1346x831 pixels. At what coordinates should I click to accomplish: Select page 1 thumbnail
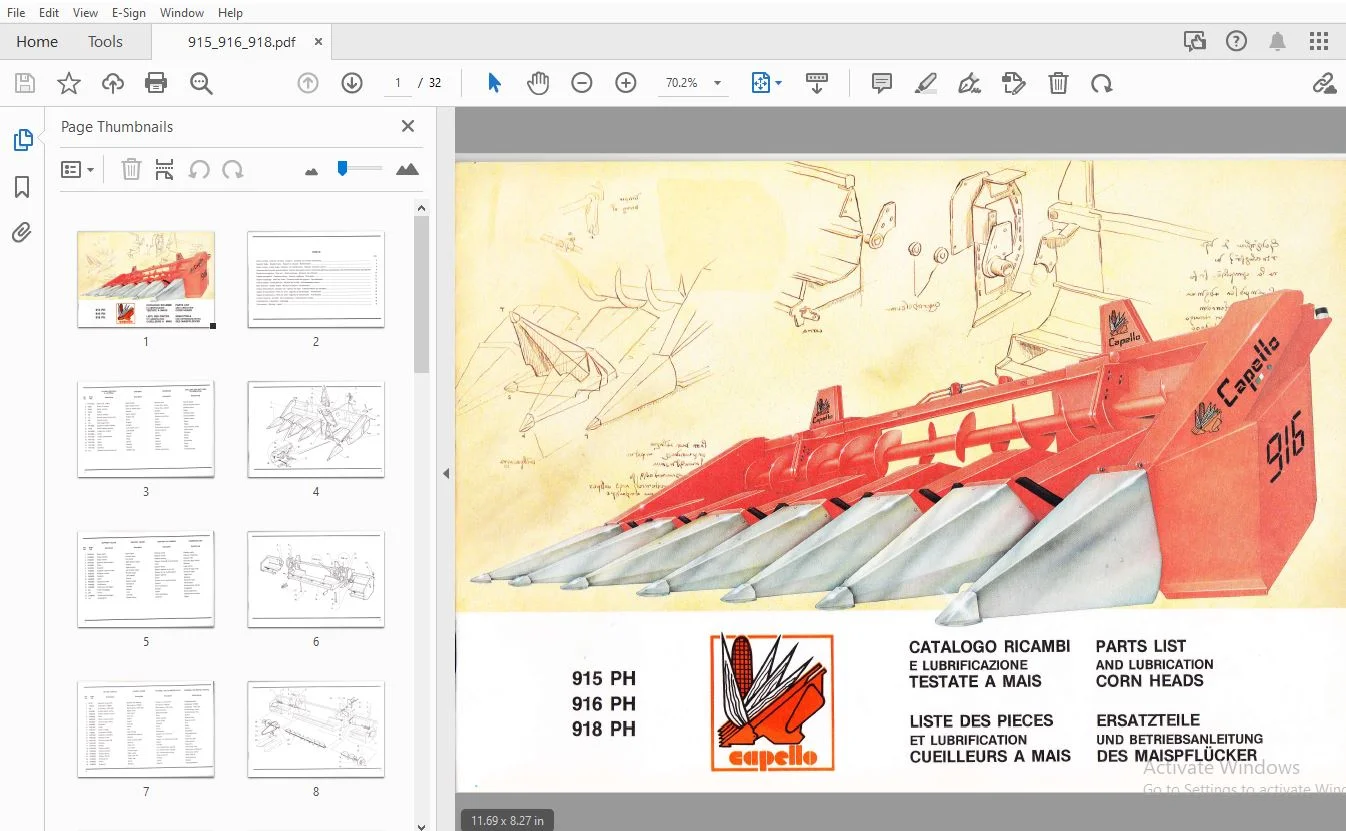(x=146, y=279)
